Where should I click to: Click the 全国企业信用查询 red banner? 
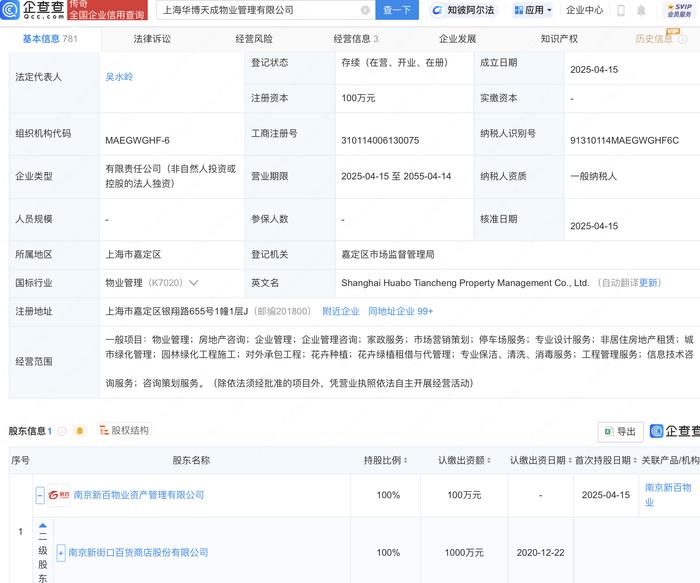pyautogui.click(x=107, y=10)
